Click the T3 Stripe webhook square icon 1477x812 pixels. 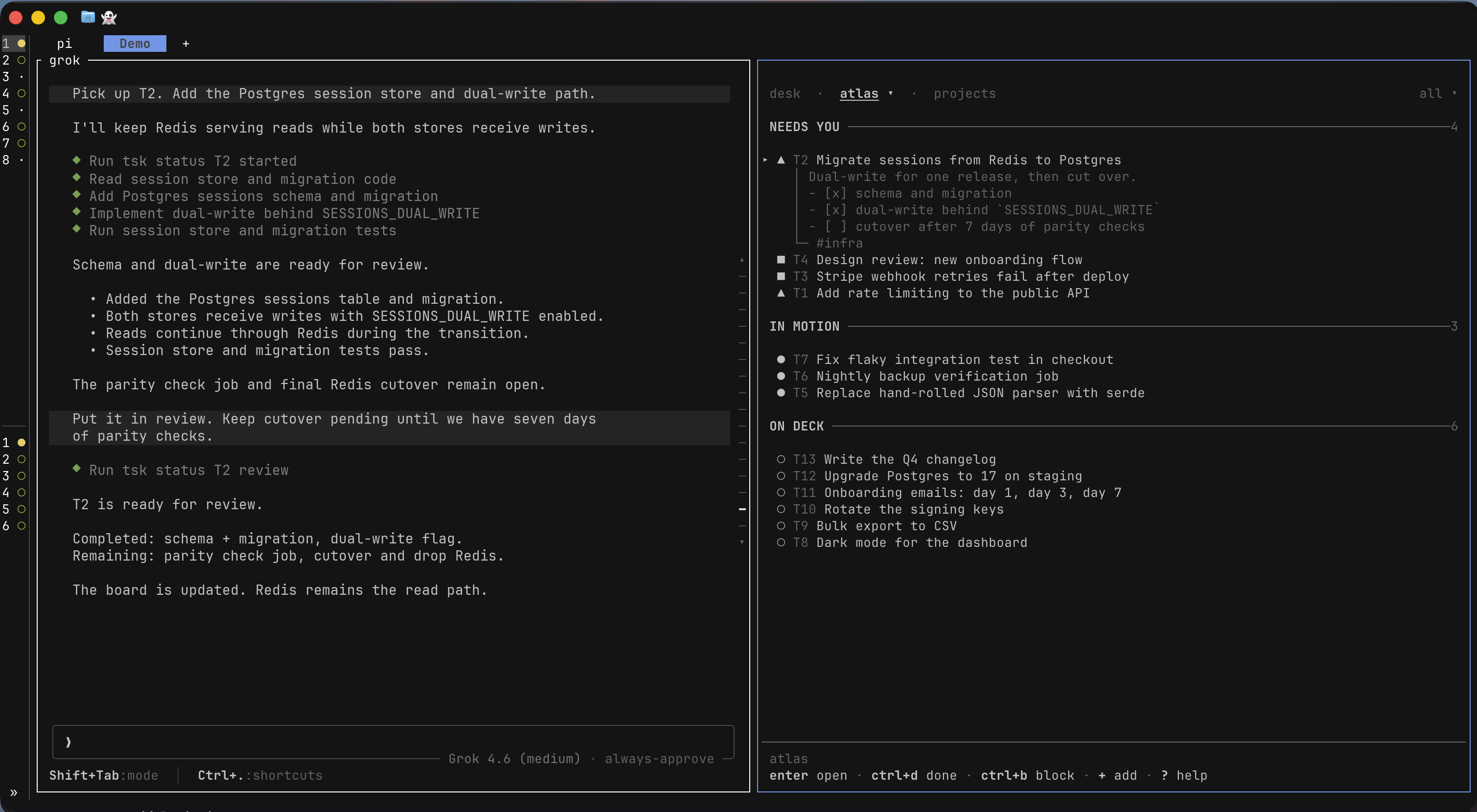click(x=781, y=276)
